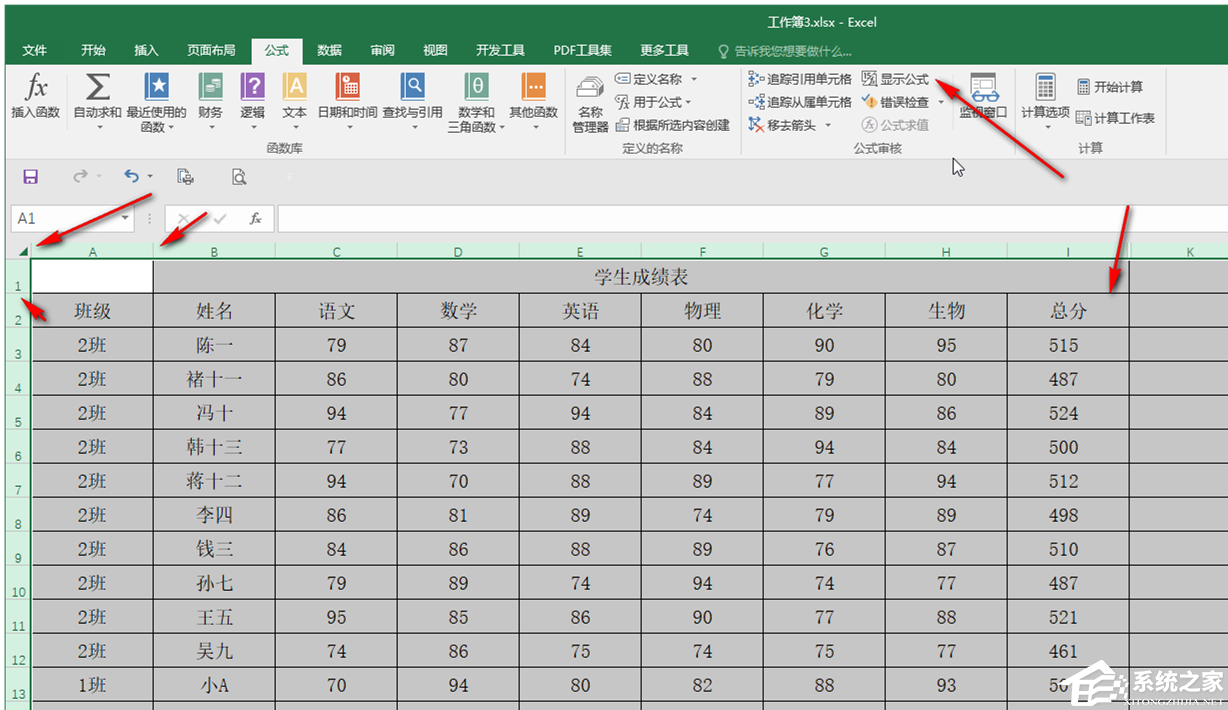Image resolution: width=1228 pixels, height=710 pixels.
Task: Open the Name Box dropdown arrow
Action: click(125, 218)
